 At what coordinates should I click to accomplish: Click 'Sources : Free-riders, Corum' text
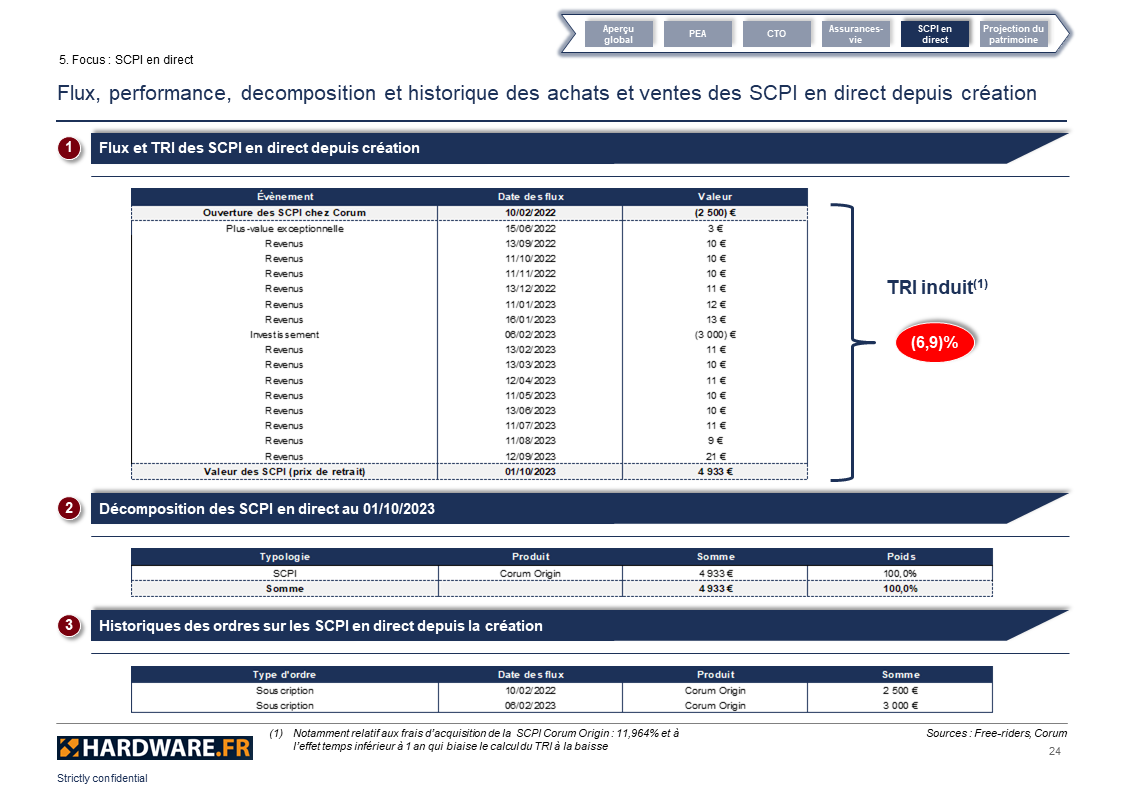pos(996,733)
